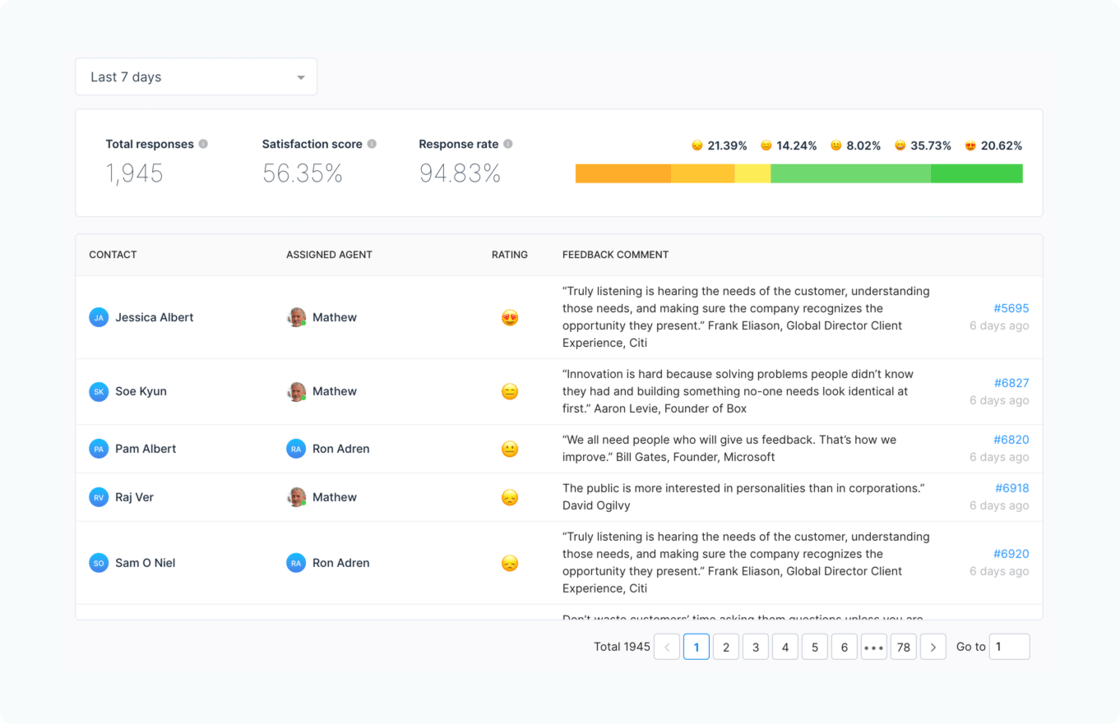Click the 56.35% satisfaction score value
The height and width of the screenshot is (724, 1120).
tap(302, 174)
